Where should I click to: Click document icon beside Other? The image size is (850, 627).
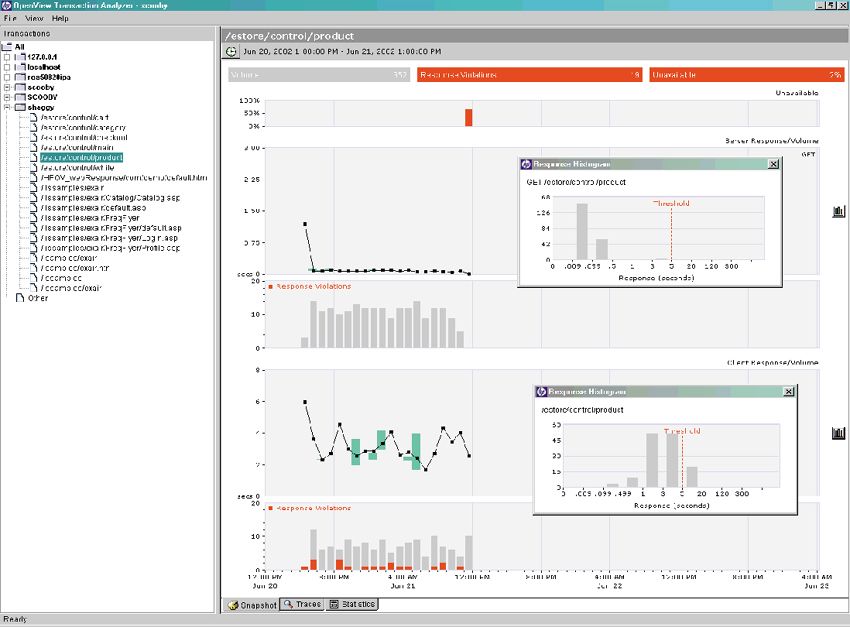(x=20, y=298)
